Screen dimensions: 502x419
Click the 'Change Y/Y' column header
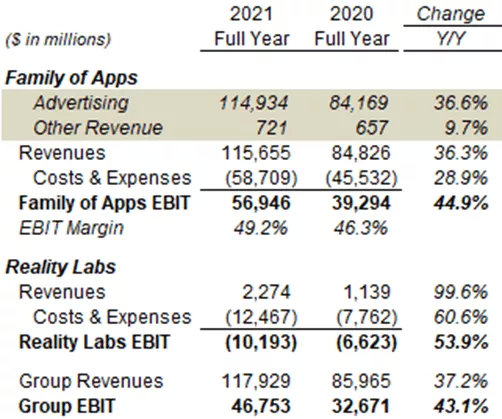tap(451, 26)
